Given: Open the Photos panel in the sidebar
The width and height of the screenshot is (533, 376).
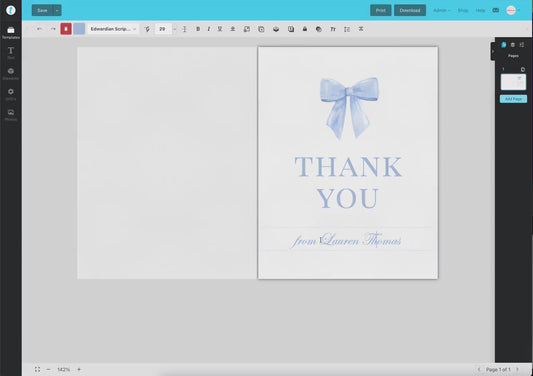Looking at the screenshot, I should (x=11, y=115).
